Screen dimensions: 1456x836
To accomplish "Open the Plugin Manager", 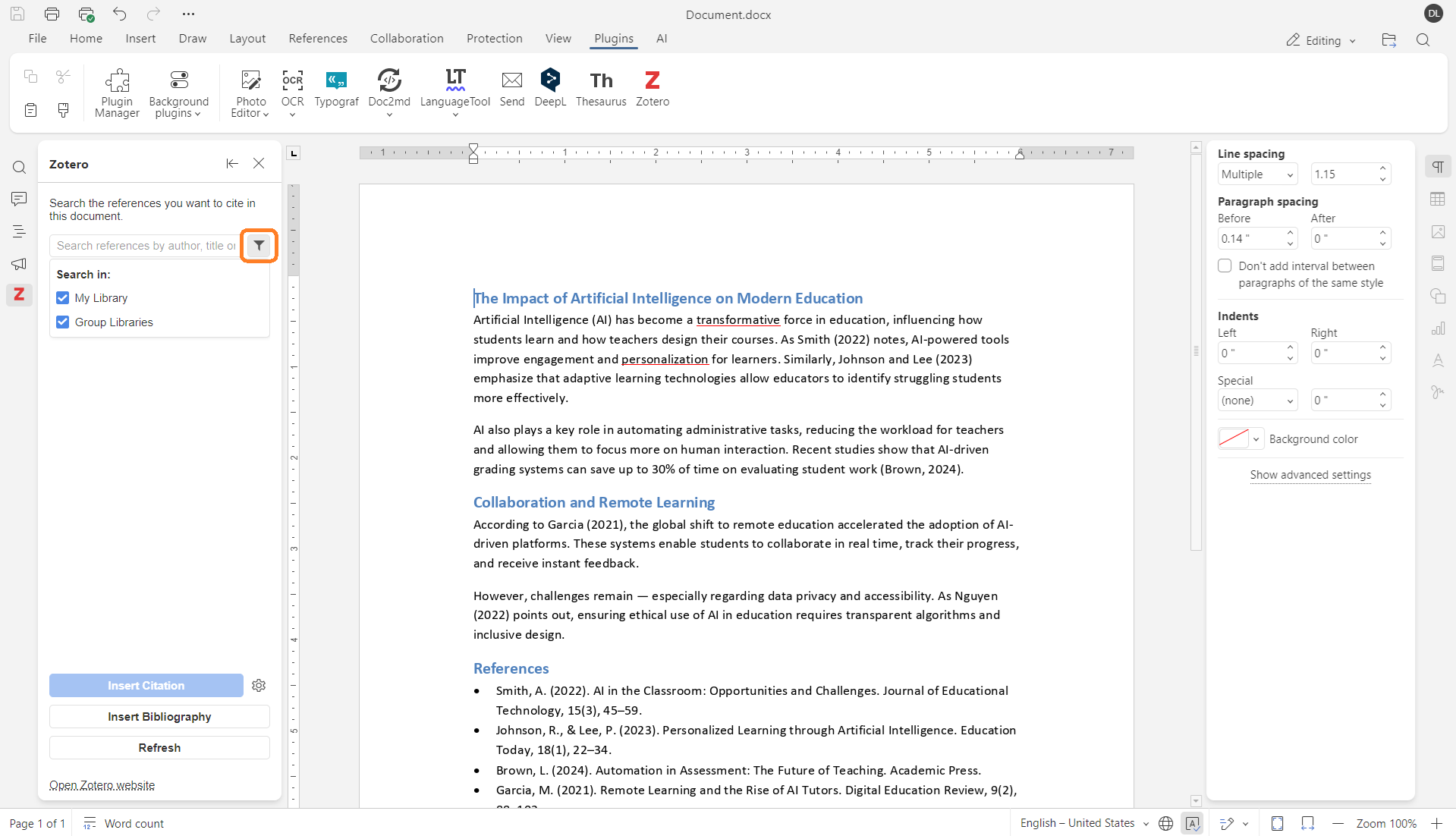I will (x=116, y=91).
